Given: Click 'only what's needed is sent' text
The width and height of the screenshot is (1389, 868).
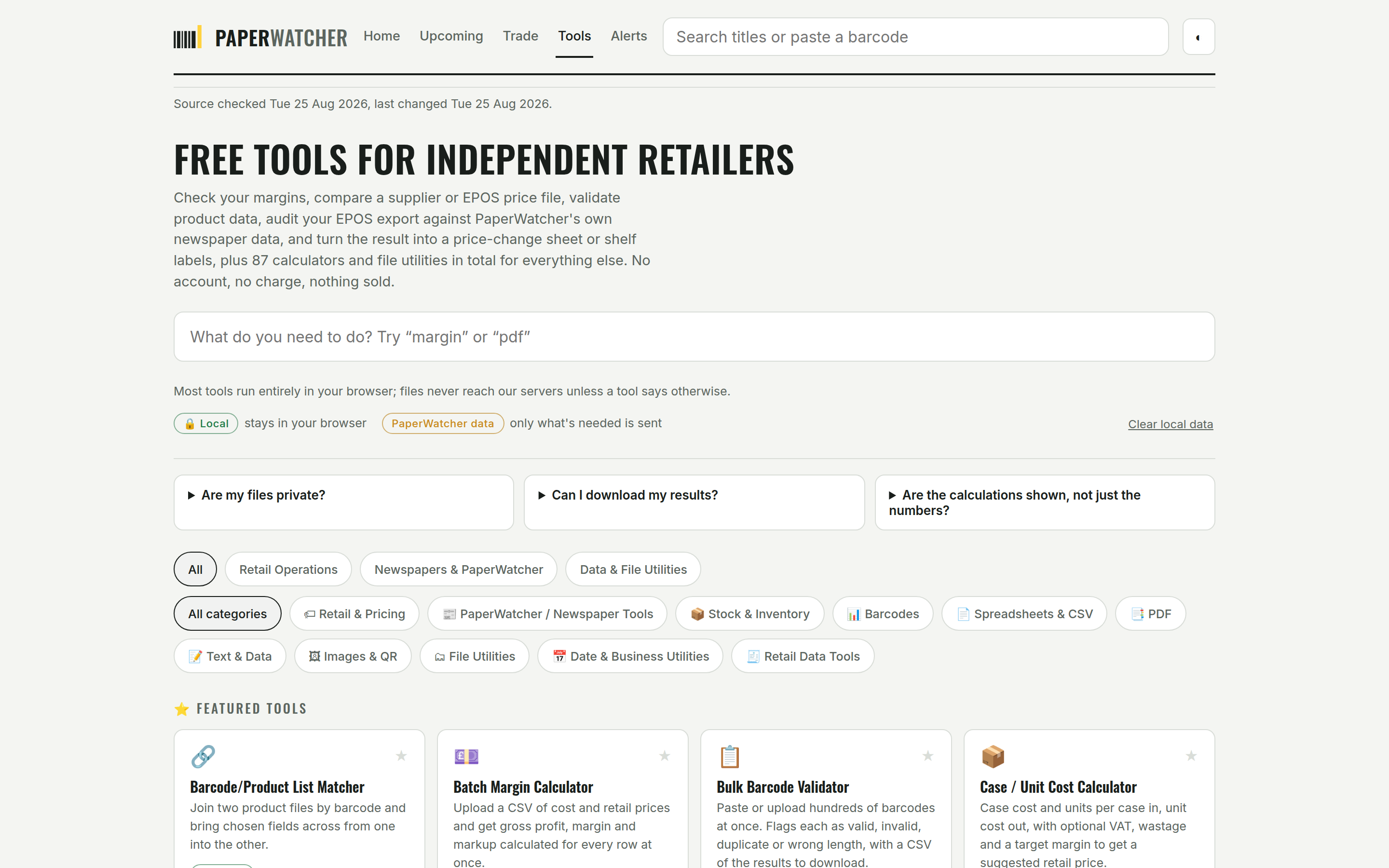Looking at the screenshot, I should (x=586, y=423).
